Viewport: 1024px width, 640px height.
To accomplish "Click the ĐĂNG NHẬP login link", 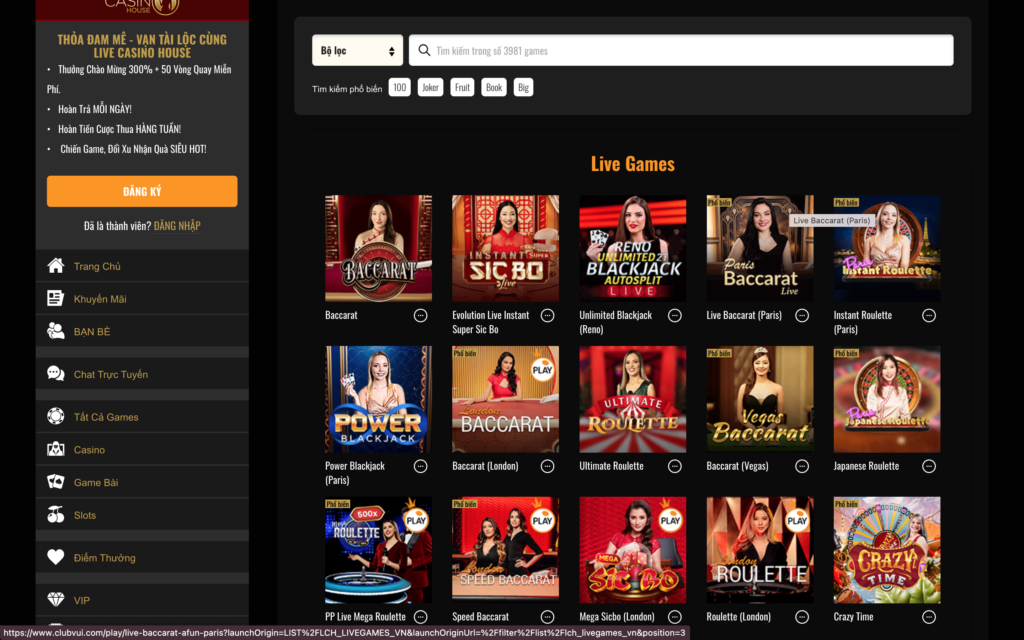I will [x=177, y=226].
